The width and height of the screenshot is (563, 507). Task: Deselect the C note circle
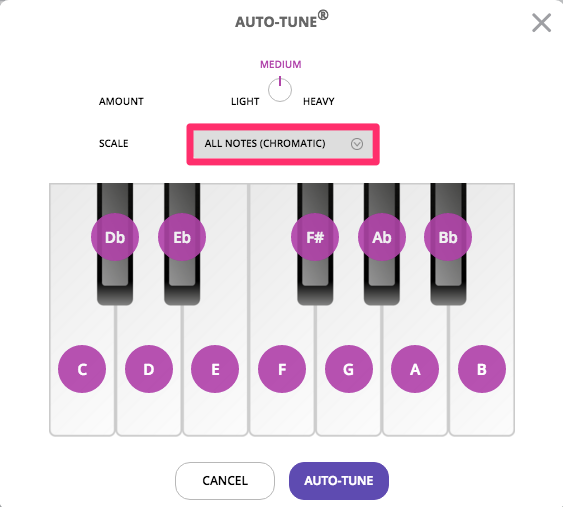(82, 369)
